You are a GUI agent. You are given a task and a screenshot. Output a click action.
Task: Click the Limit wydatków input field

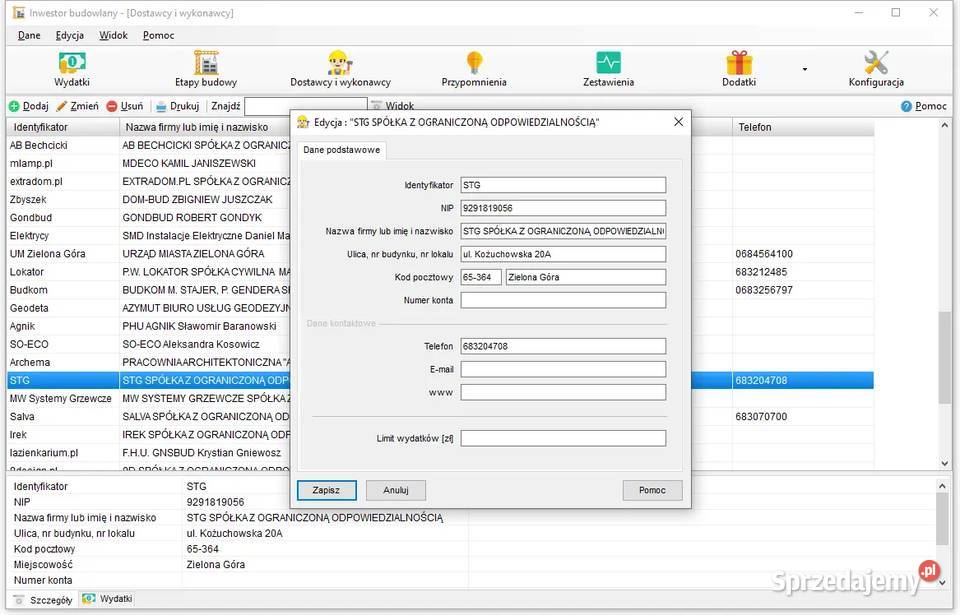click(x=563, y=438)
